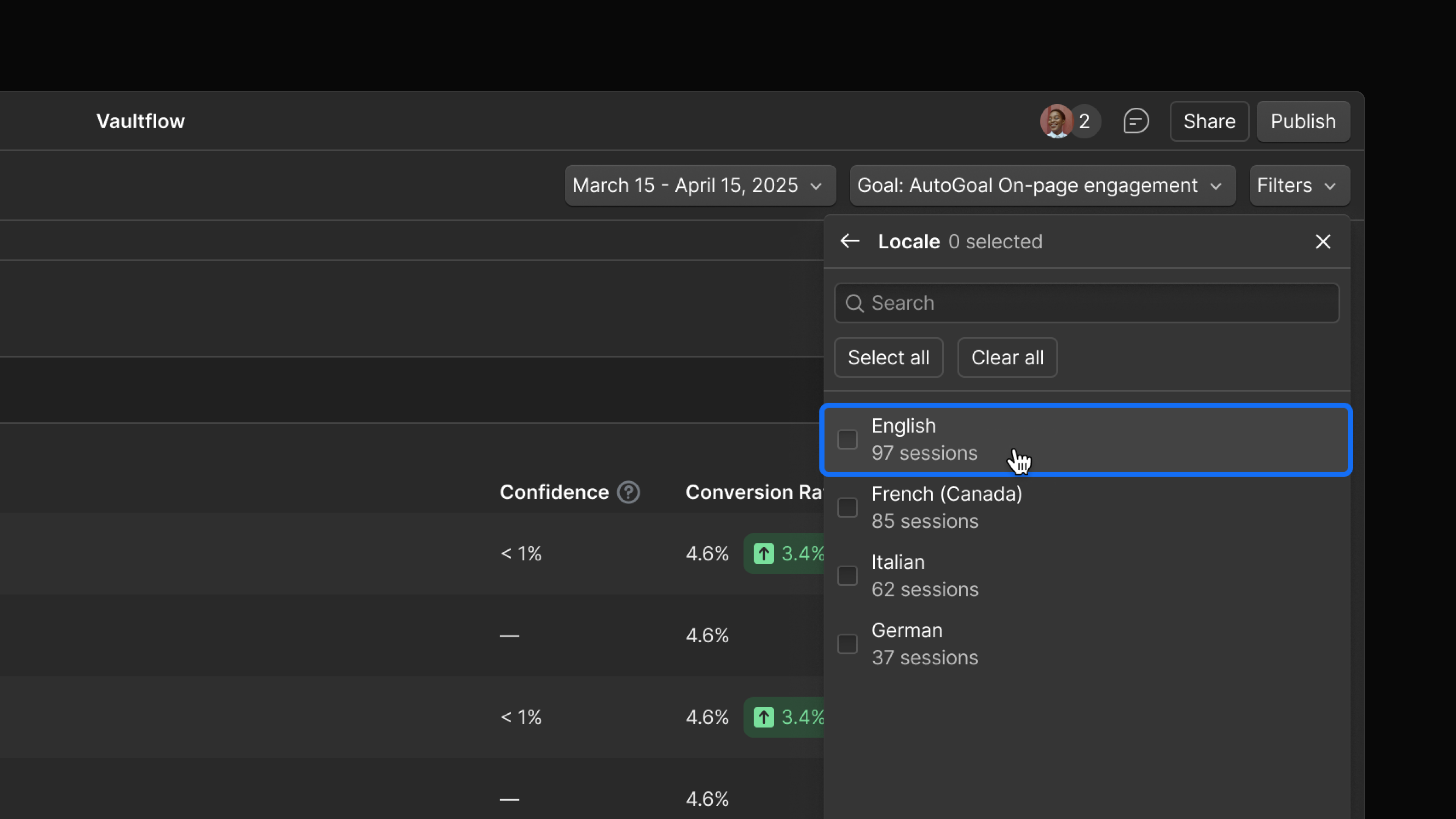Open the March 15 - April 15 date dropdown
1456x819 pixels.
pyautogui.click(x=700, y=185)
